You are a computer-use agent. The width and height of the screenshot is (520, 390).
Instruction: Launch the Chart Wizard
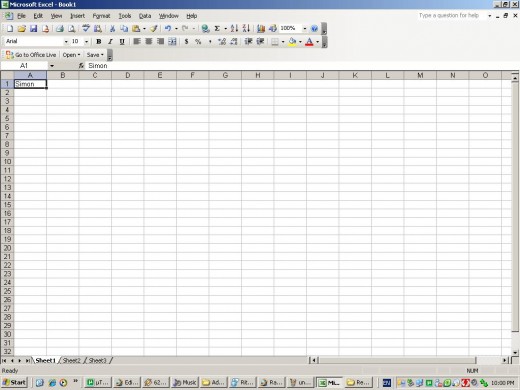(x=261, y=29)
